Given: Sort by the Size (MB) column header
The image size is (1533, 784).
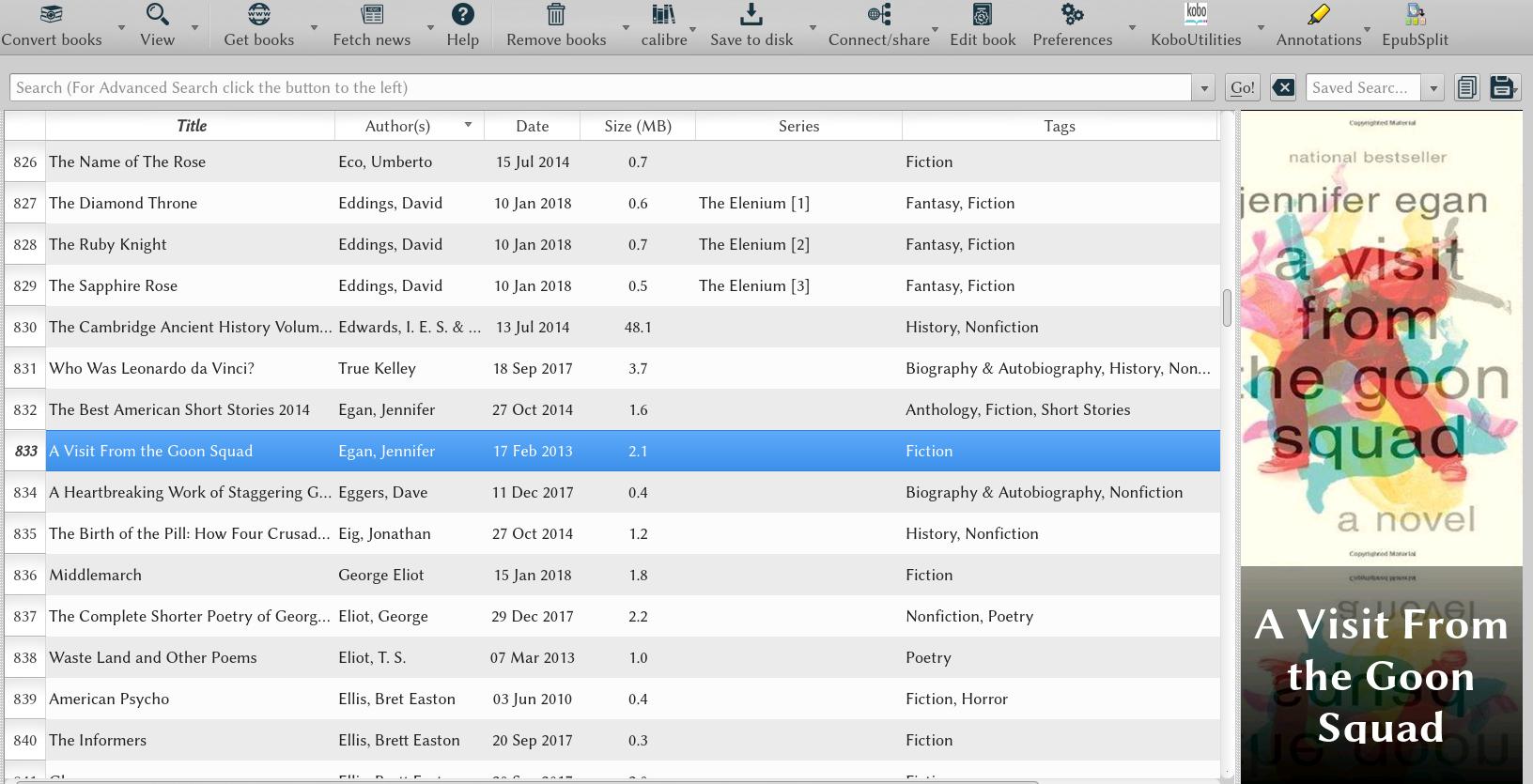Looking at the screenshot, I should pos(638,126).
